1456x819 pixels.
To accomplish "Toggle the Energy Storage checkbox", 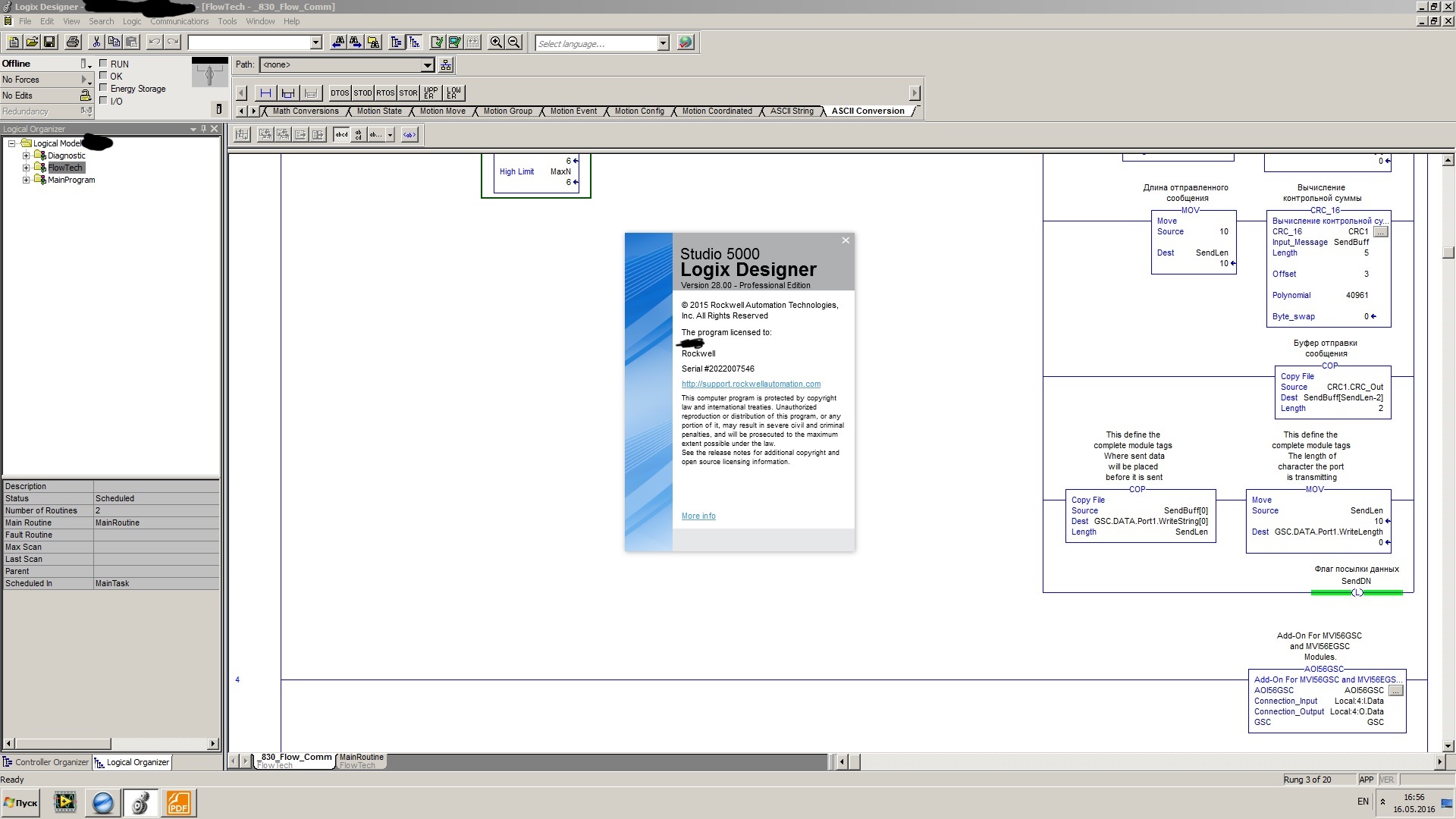I will pyautogui.click(x=104, y=88).
